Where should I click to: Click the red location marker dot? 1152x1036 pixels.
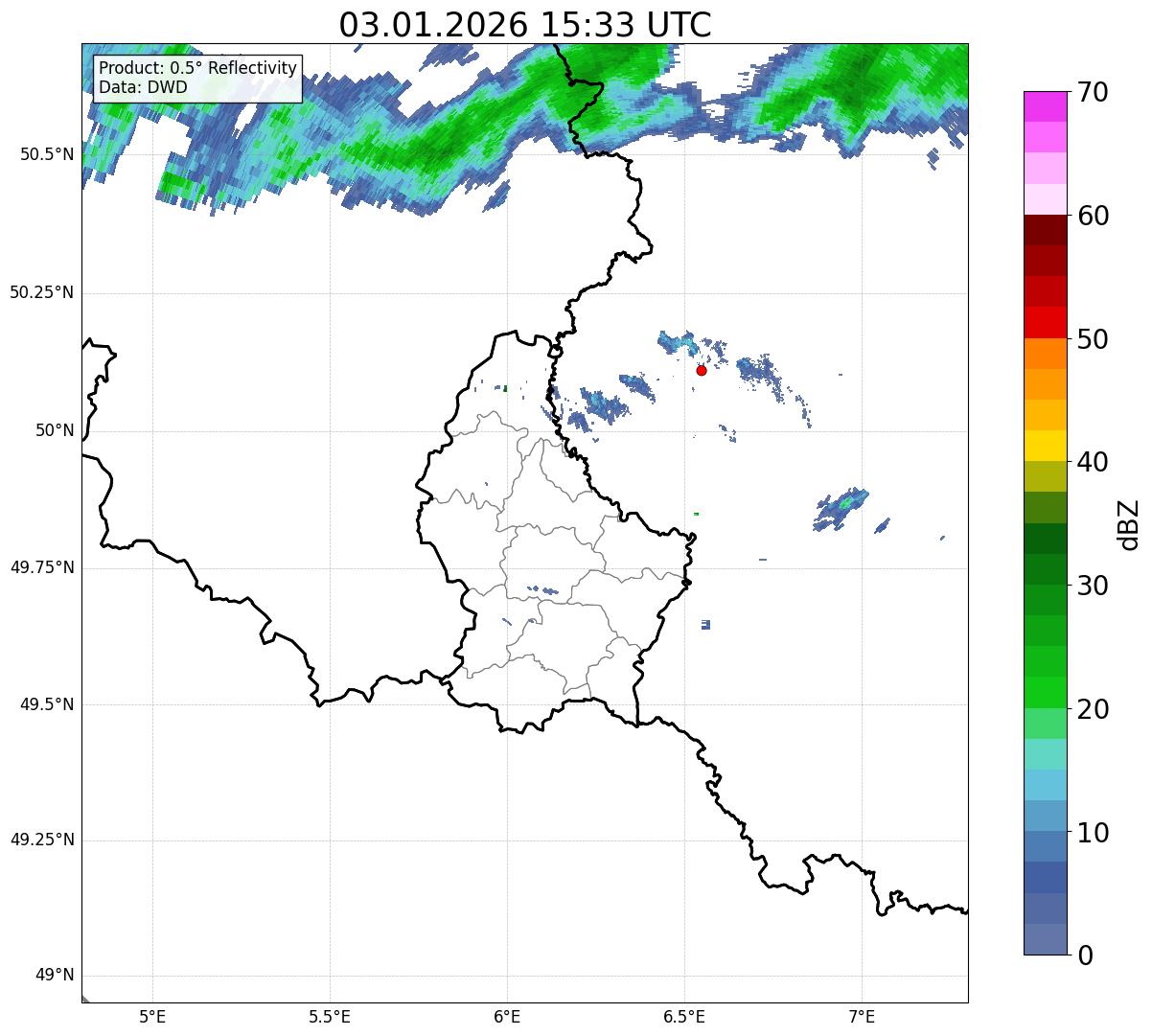point(702,370)
